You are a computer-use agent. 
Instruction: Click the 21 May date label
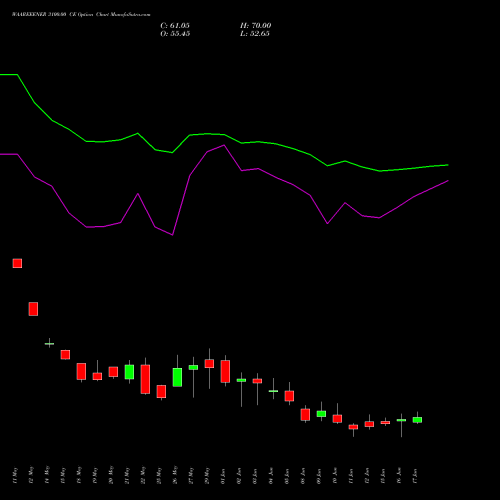pyautogui.click(x=127, y=476)
